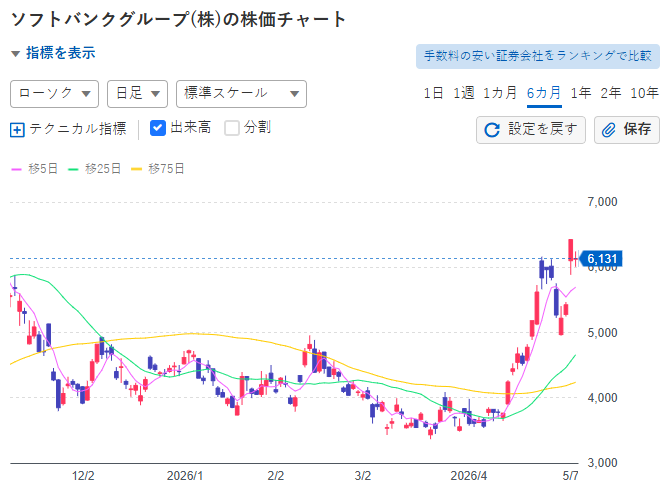This screenshot has height=493, width=671.
Task: Click the 2026/1 date axis label
Action: pos(185,476)
